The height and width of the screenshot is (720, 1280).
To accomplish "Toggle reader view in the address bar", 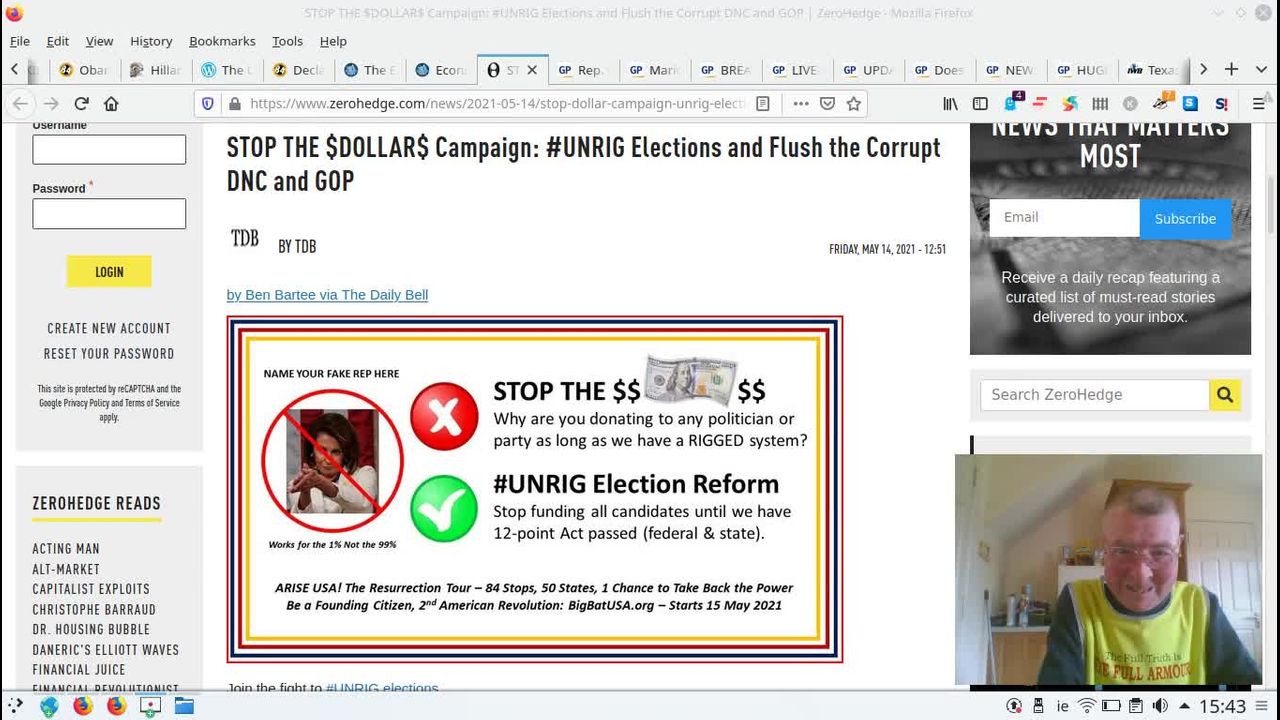I will point(763,103).
